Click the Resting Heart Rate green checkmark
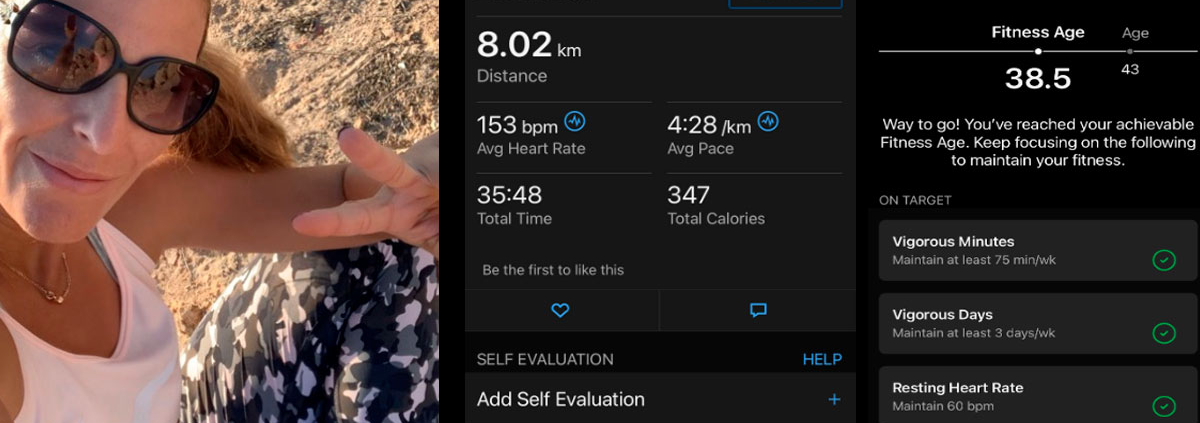Screen dimensions: 1200x423 pos(1164,406)
